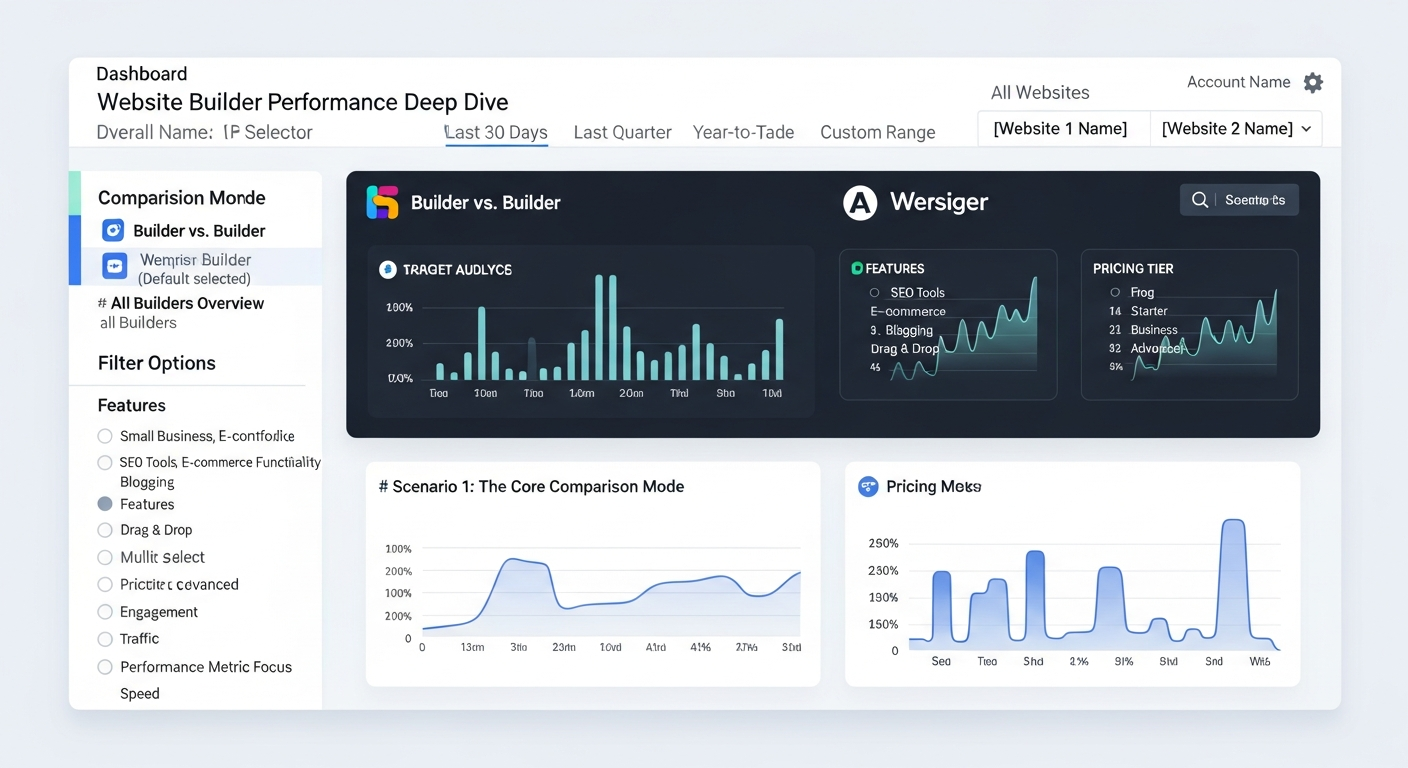1408x768 pixels.
Task: Open the Website 1 Name selector
Action: pyautogui.click(x=1063, y=128)
